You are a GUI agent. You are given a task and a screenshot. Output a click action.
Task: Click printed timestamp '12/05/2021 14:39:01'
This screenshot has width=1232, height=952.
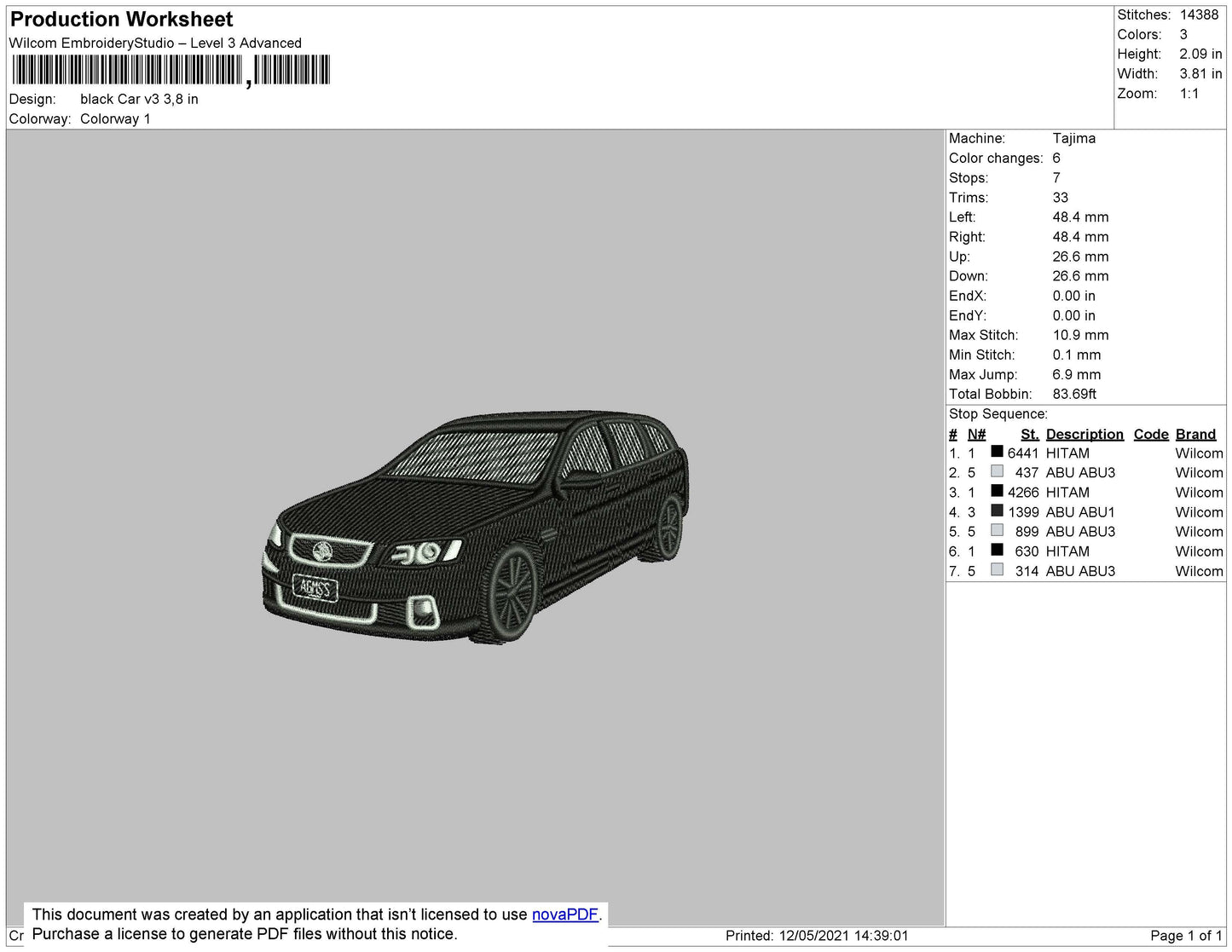tap(843, 936)
